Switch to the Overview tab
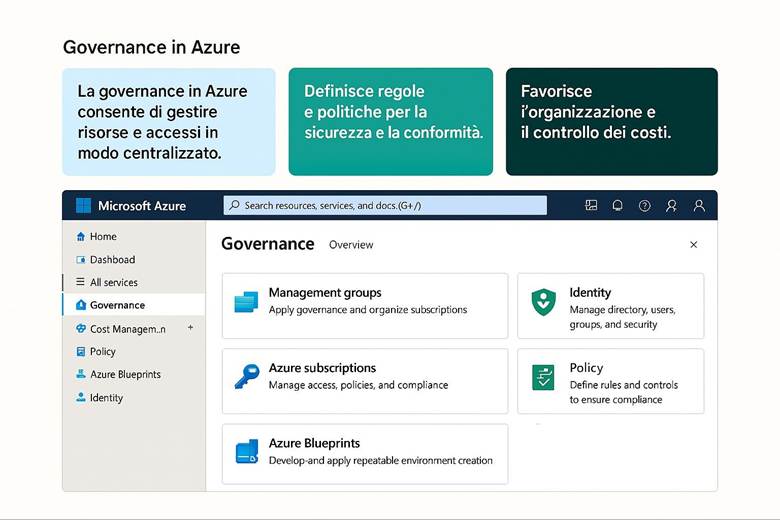This screenshot has height=520, width=780. point(351,245)
